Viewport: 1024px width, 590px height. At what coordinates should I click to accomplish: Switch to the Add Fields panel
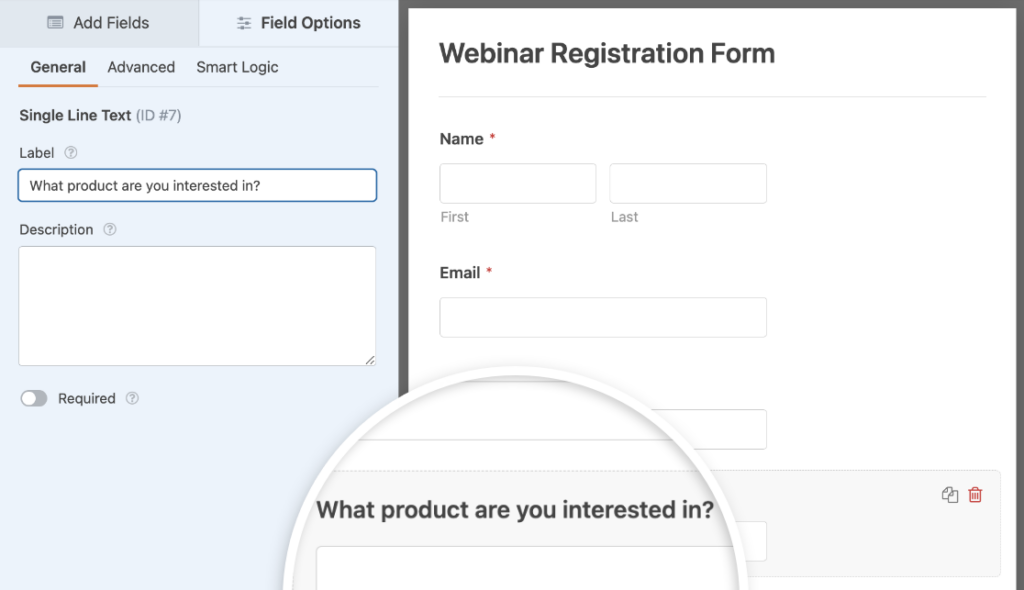(x=99, y=22)
